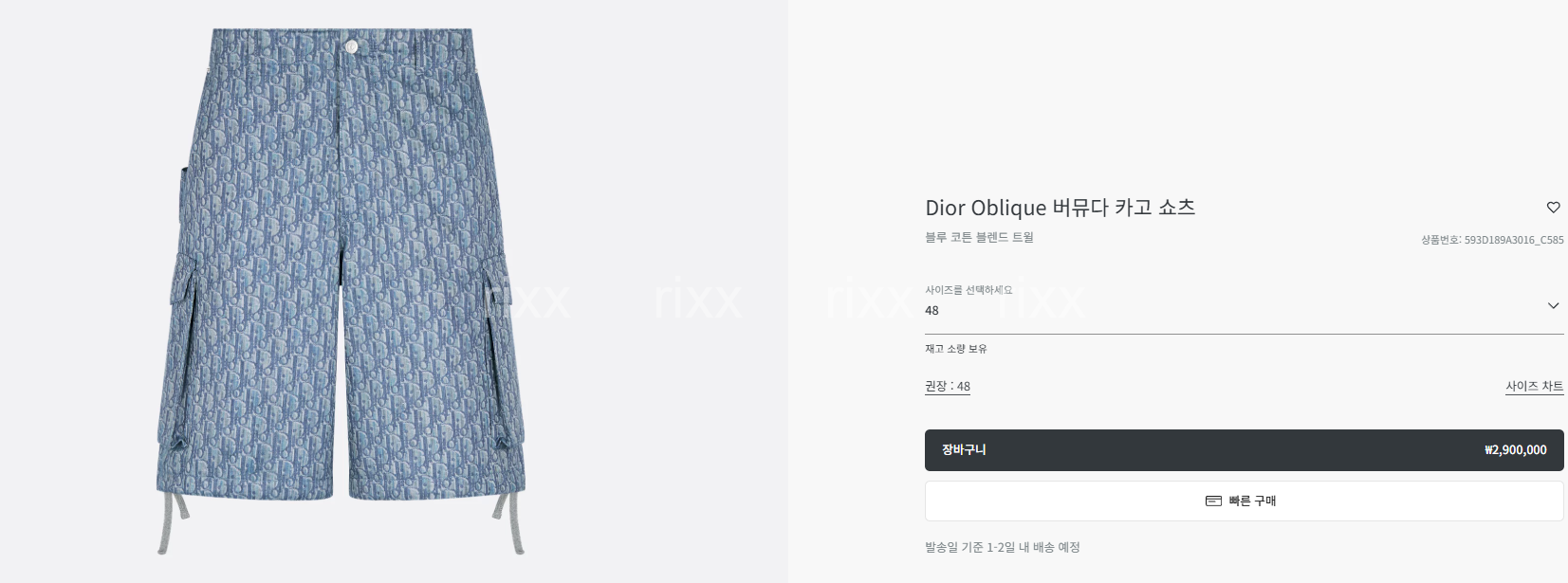The height and width of the screenshot is (583, 1568).
Task: Click the 사이즈를 선택하세요 label
Action: pyautogui.click(x=968, y=290)
